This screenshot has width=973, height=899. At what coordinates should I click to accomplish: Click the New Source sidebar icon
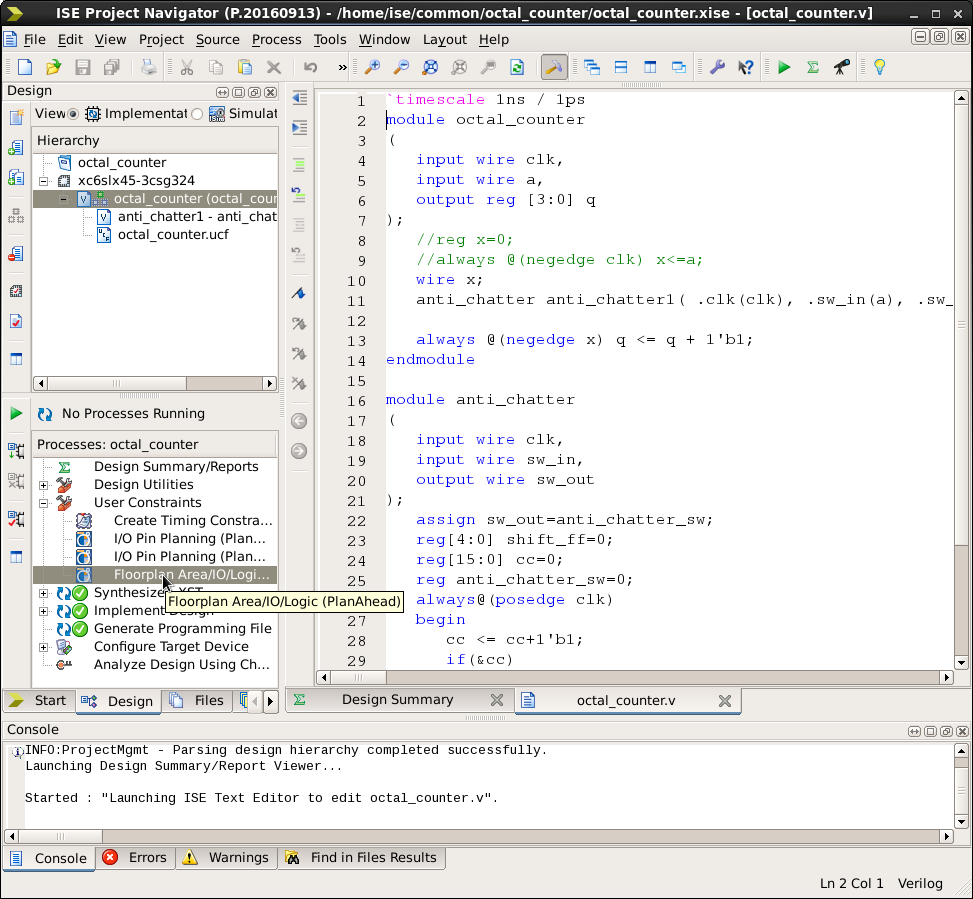[16, 116]
